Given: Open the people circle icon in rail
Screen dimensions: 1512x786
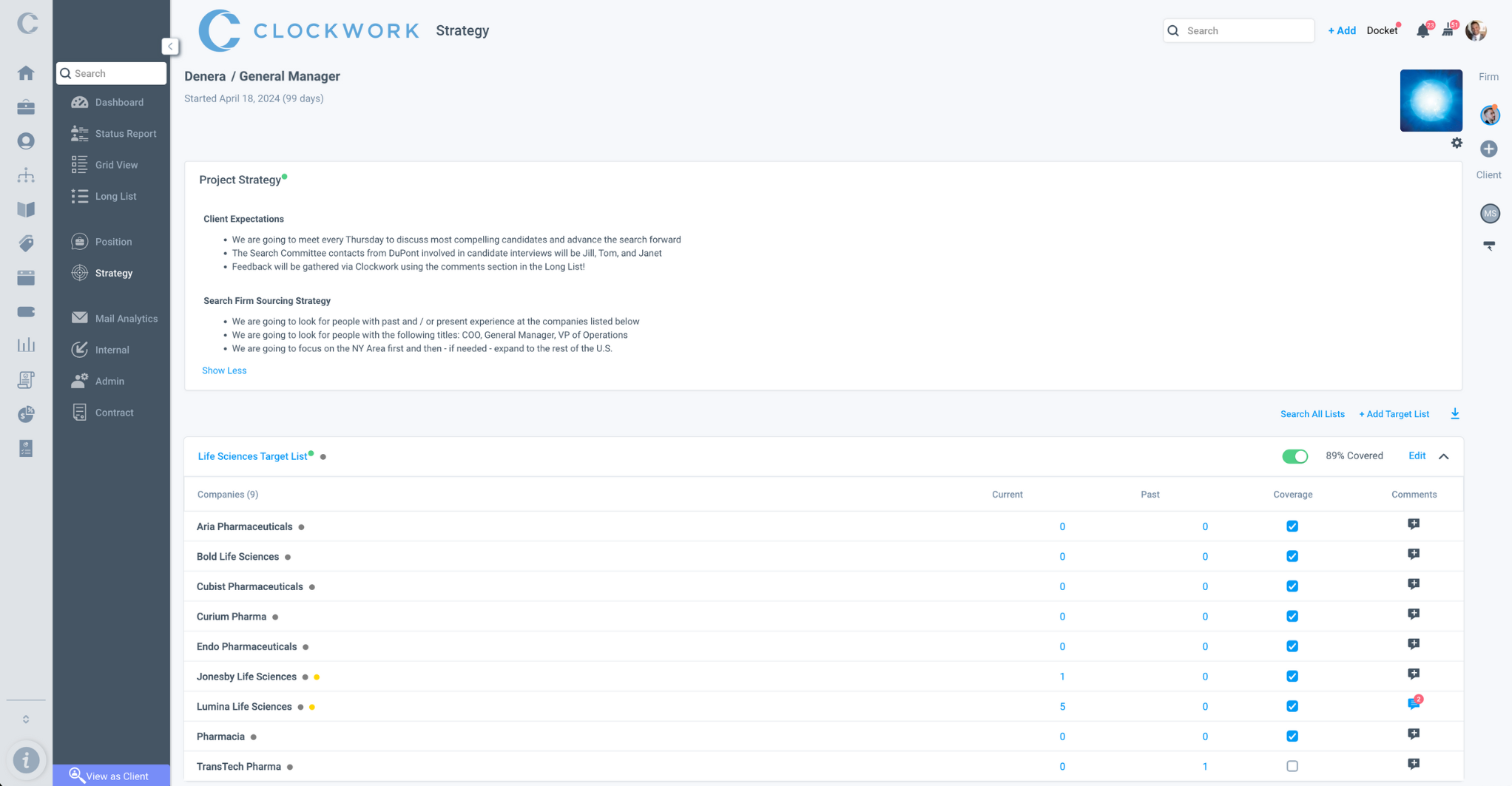Looking at the screenshot, I should point(26,141).
